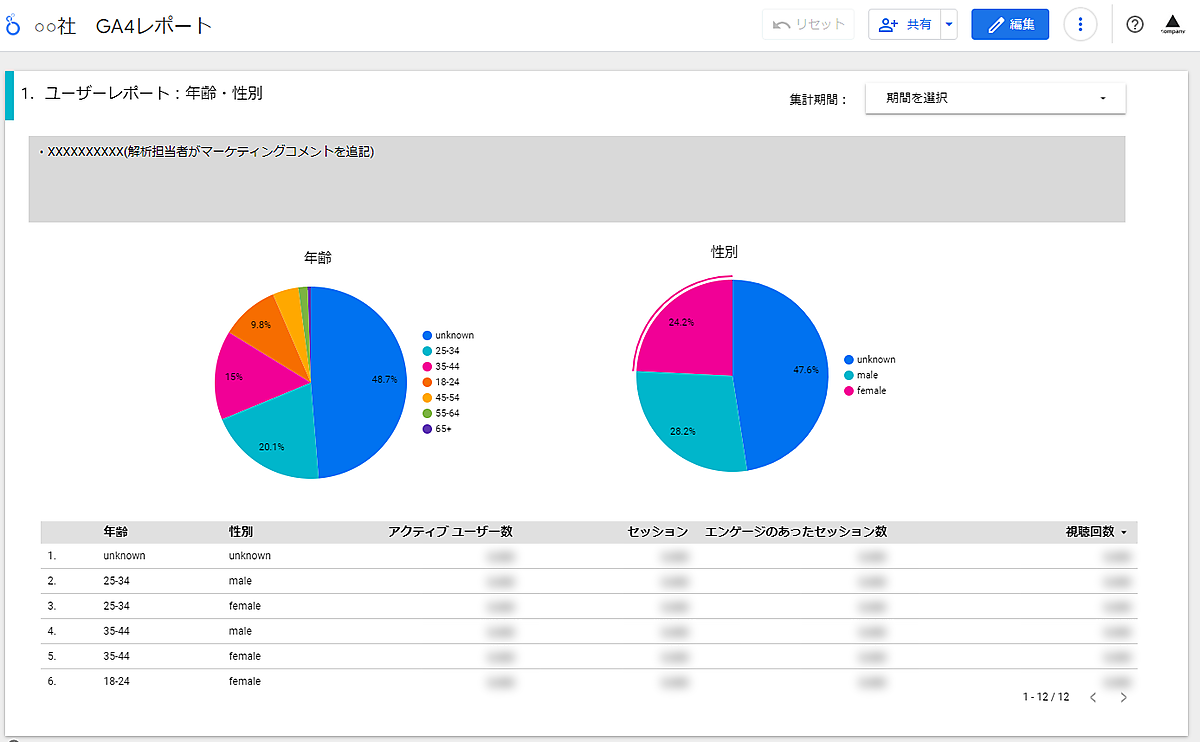The image size is (1200, 742).
Task: Click the リセット reset button
Action: [808, 25]
